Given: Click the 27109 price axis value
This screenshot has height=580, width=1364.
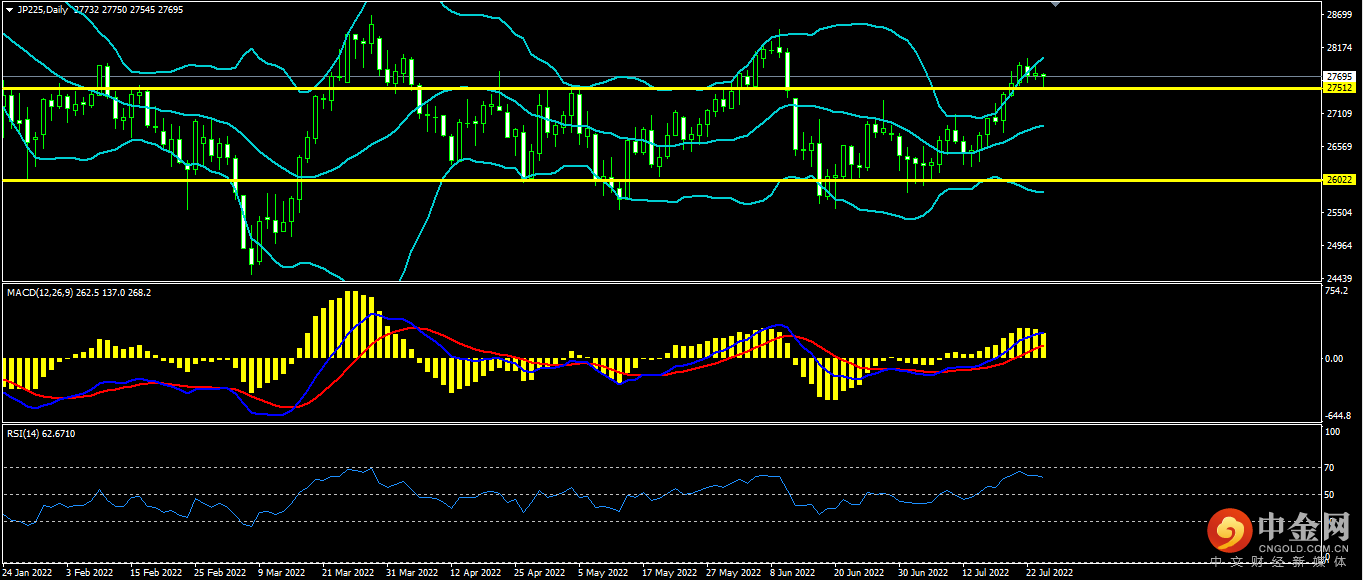Looking at the screenshot, I should [x=1339, y=114].
